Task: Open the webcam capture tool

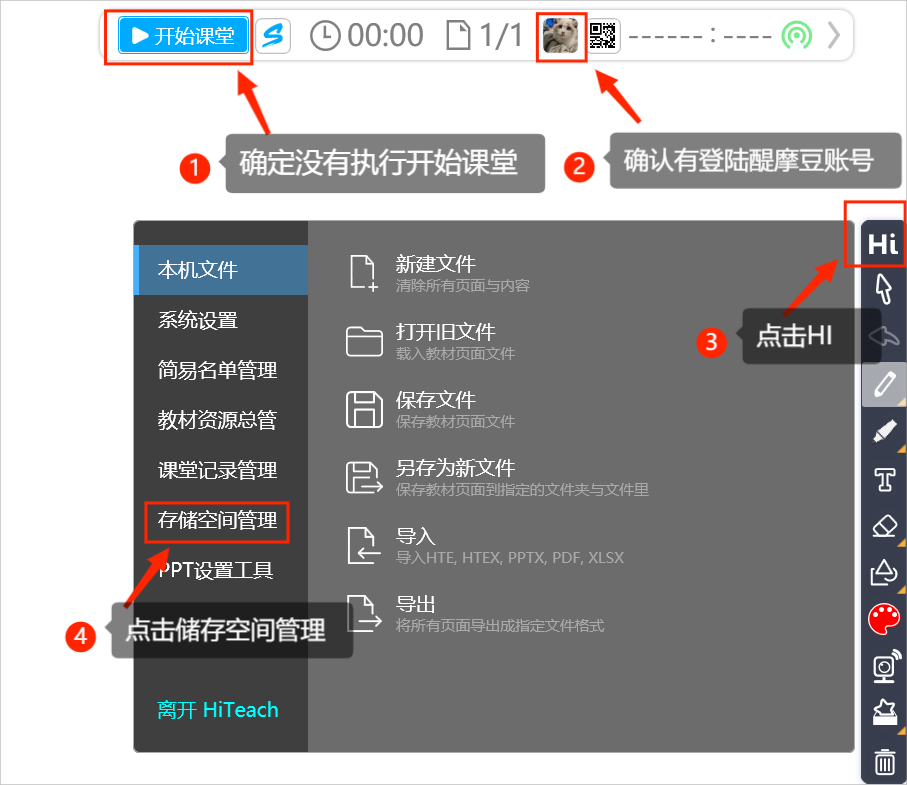Action: (x=884, y=667)
